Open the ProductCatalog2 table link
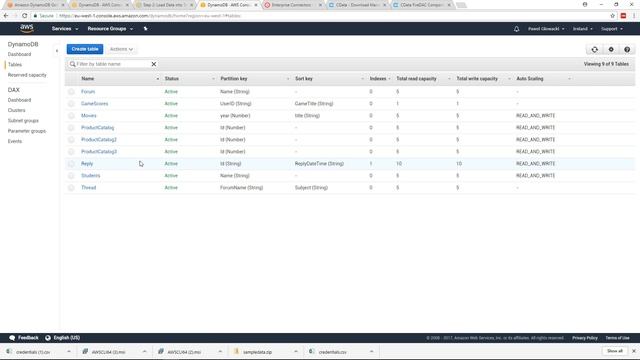This screenshot has width=640, height=360. pos(99,140)
